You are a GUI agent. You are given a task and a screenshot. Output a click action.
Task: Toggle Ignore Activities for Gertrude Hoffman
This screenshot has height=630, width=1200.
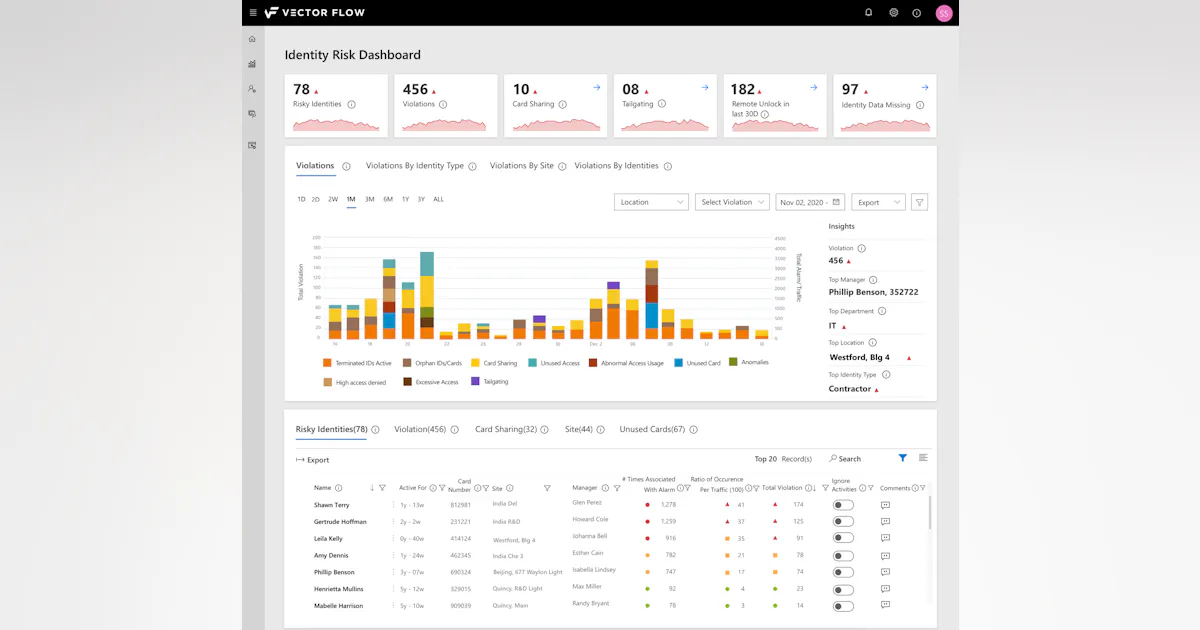click(x=844, y=522)
